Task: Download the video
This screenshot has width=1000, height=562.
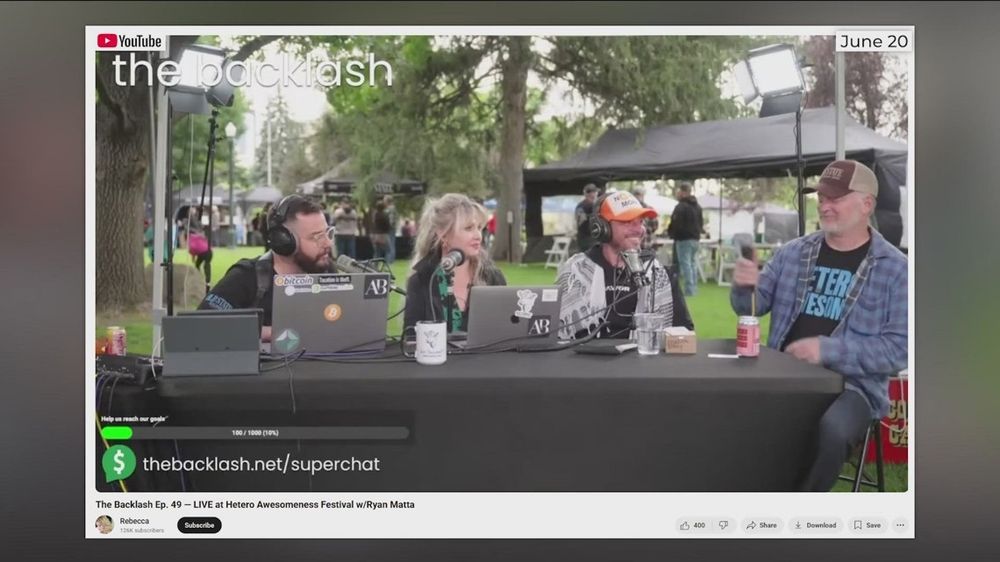Action: 815,525
